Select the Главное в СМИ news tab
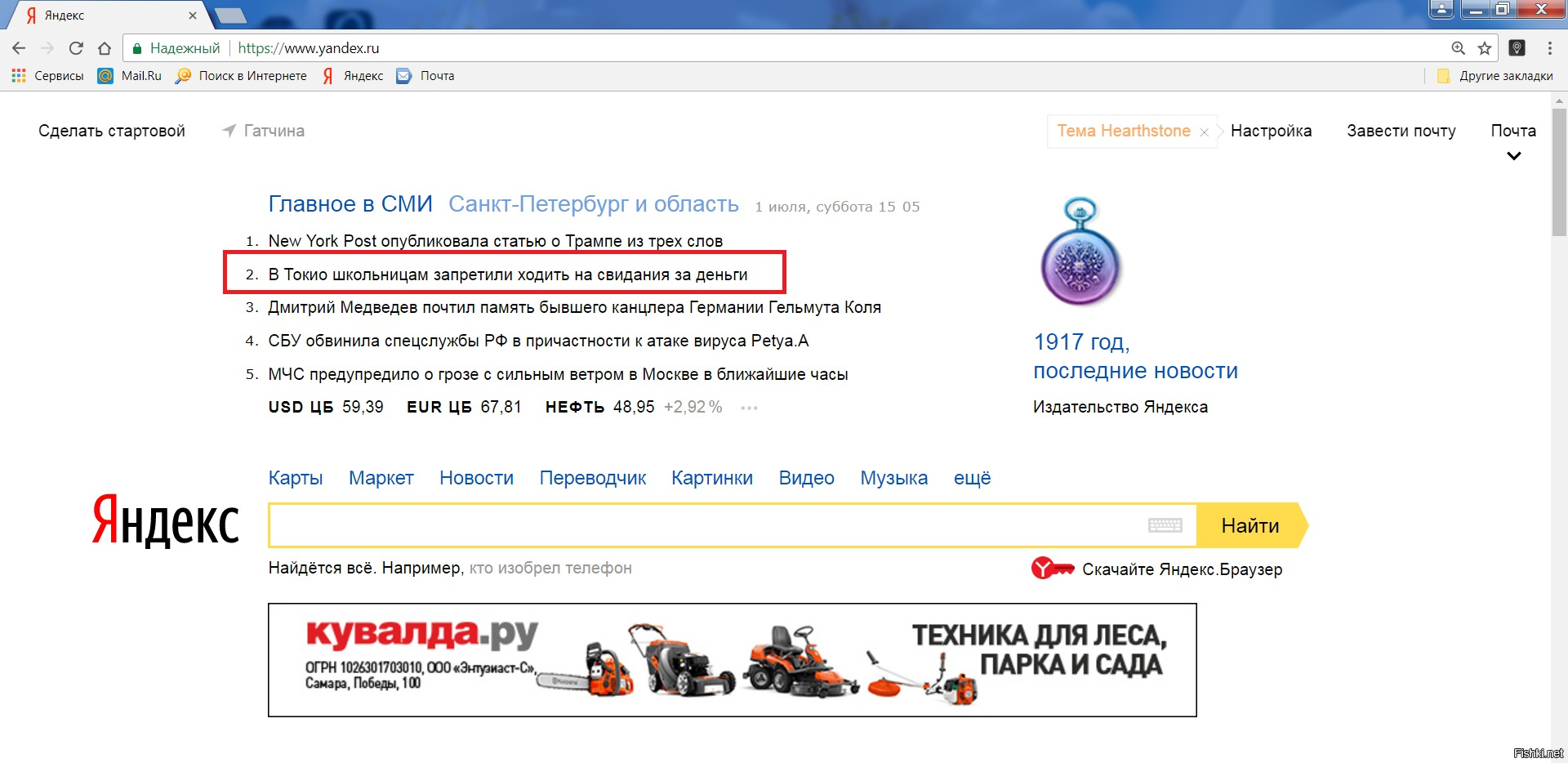The height and width of the screenshot is (763, 1568). tap(350, 203)
